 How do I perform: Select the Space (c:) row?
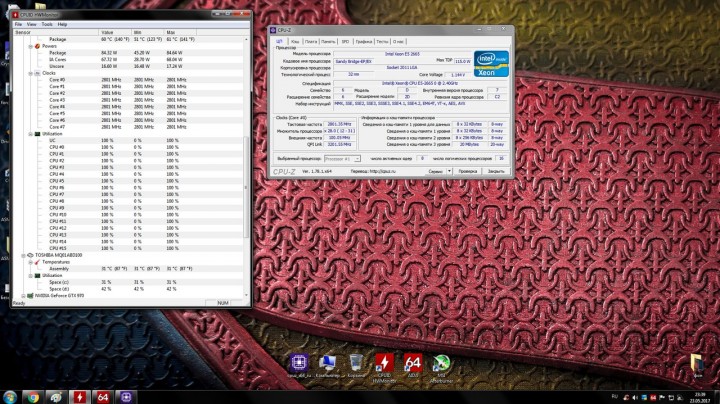click(129, 282)
